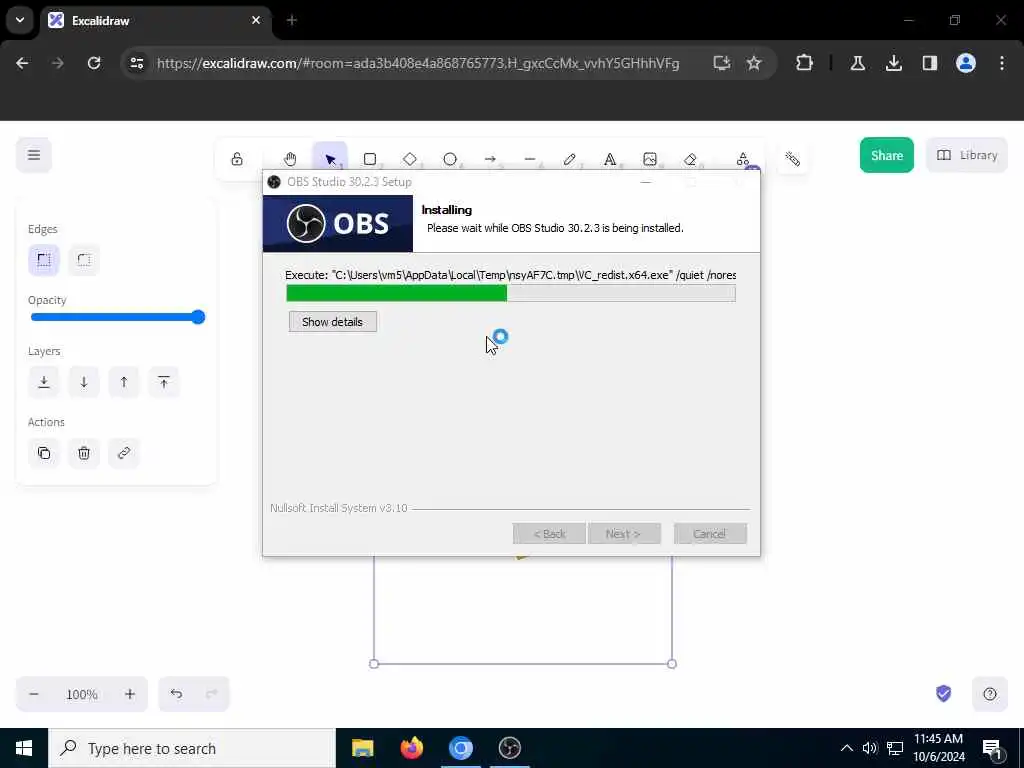
Task: Select the Diamond shape tool
Action: point(409,159)
